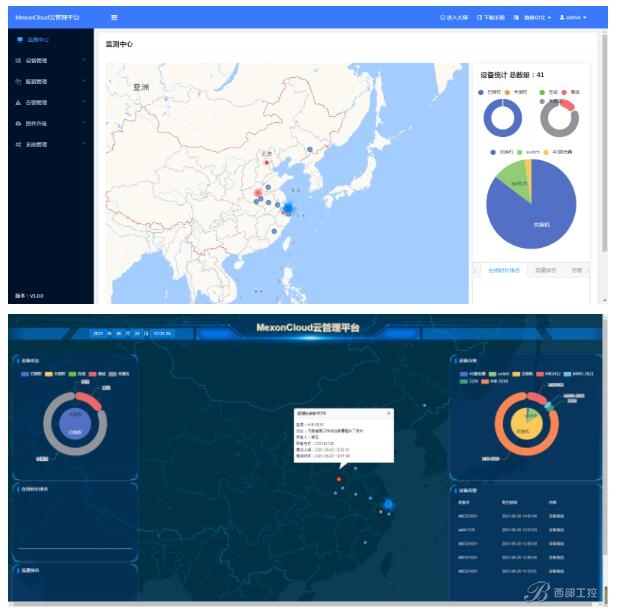Click the scrollbar down arrow of top window
Viewport: 624px width, 615px height.
point(605,301)
